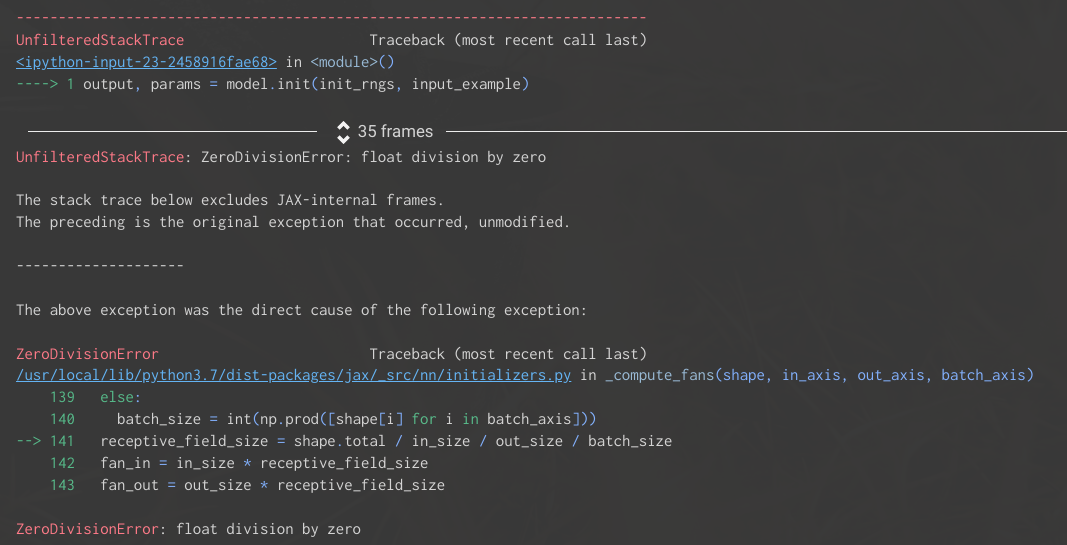This screenshot has height=545, width=1067.
Task: Select 'The preceding is the original exception' line
Action: pyautogui.click(x=293, y=222)
